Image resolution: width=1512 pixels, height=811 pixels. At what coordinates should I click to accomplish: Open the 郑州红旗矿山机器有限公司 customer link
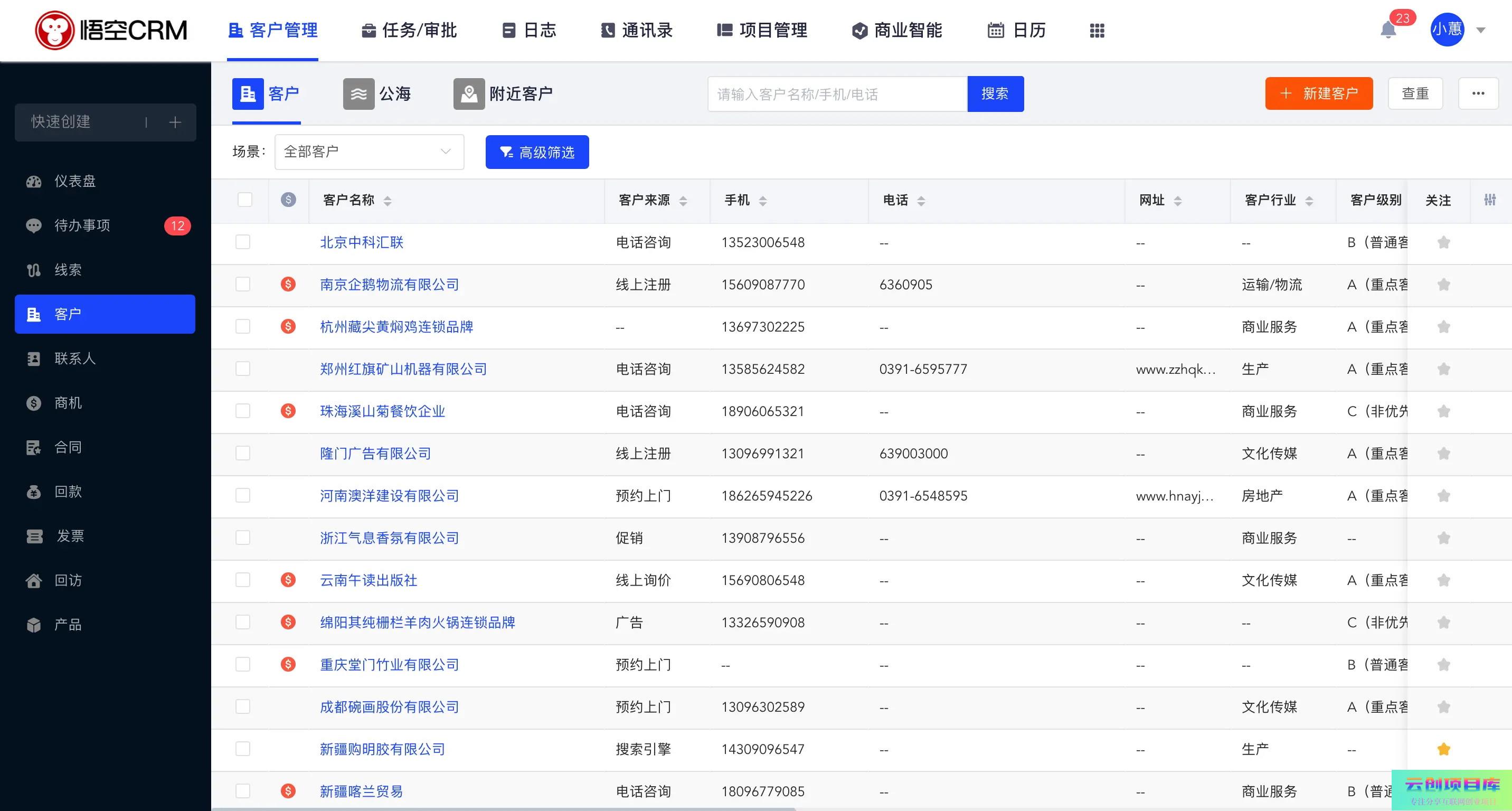403,369
